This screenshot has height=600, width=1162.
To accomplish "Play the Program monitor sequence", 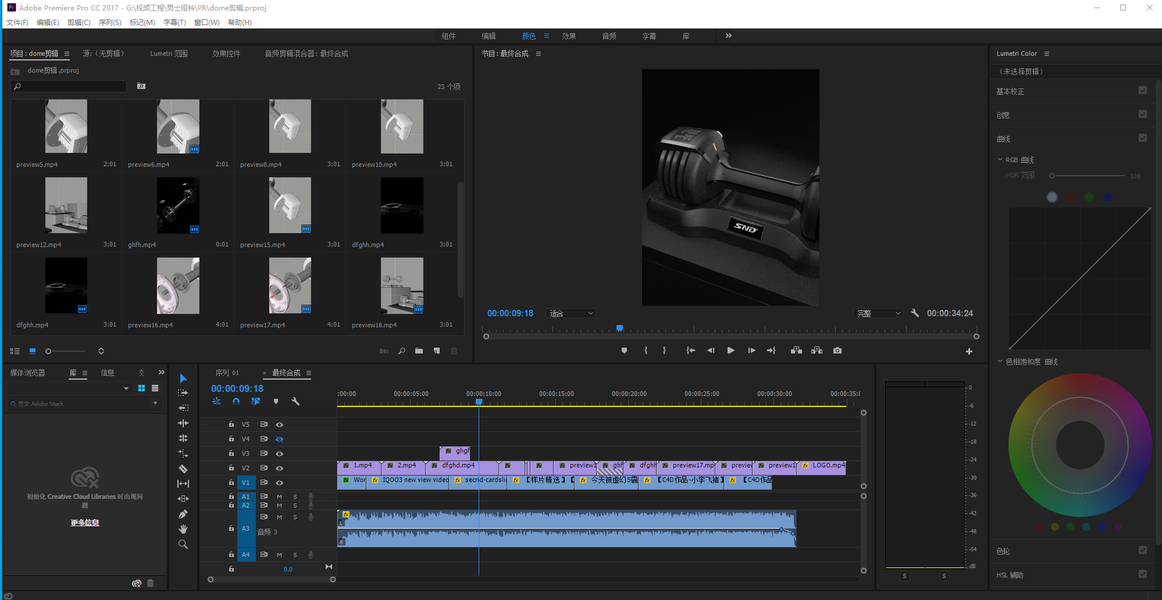I will tap(731, 350).
